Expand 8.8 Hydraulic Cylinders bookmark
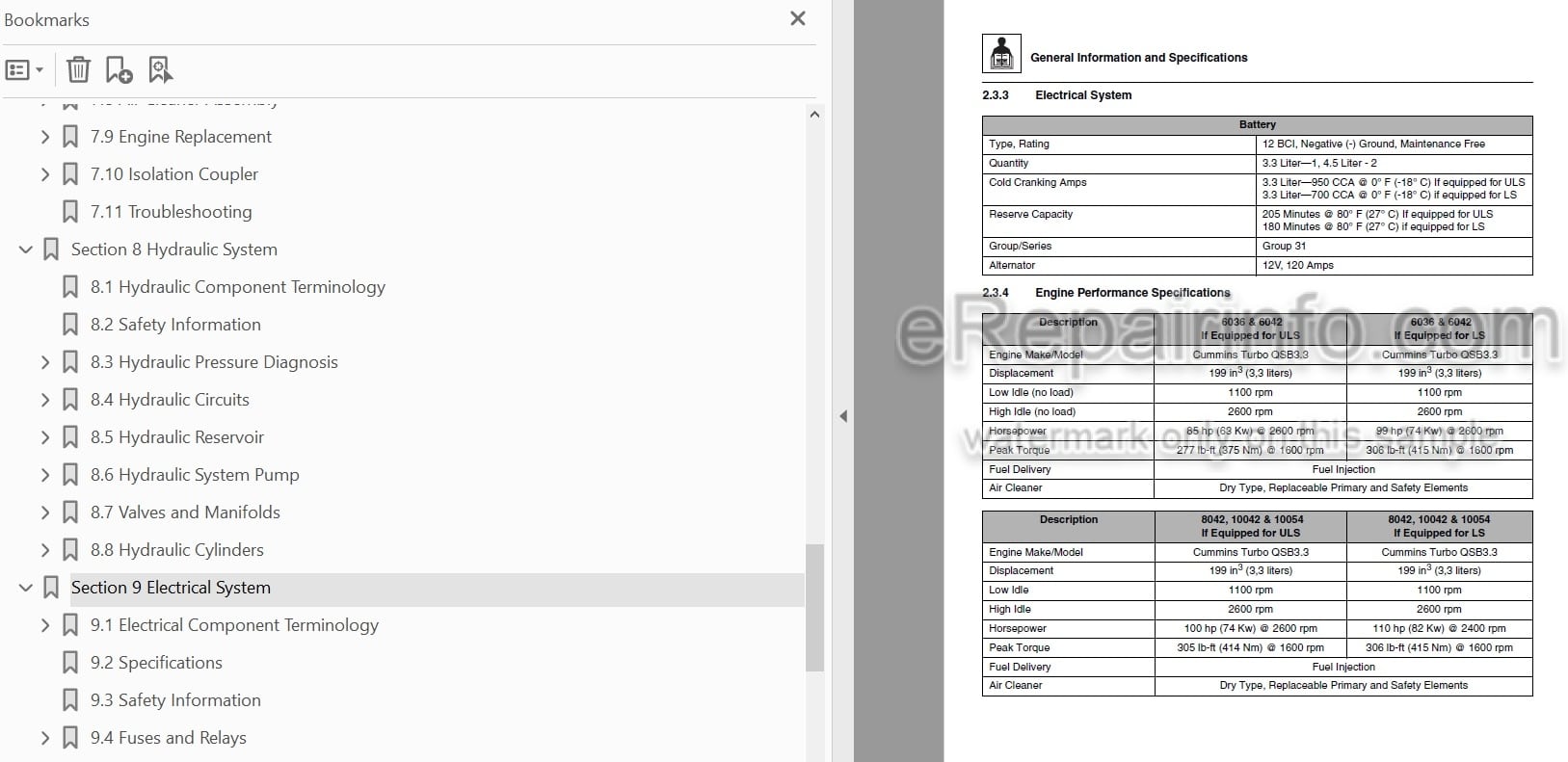 pyautogui.click(x=45, y=550)
